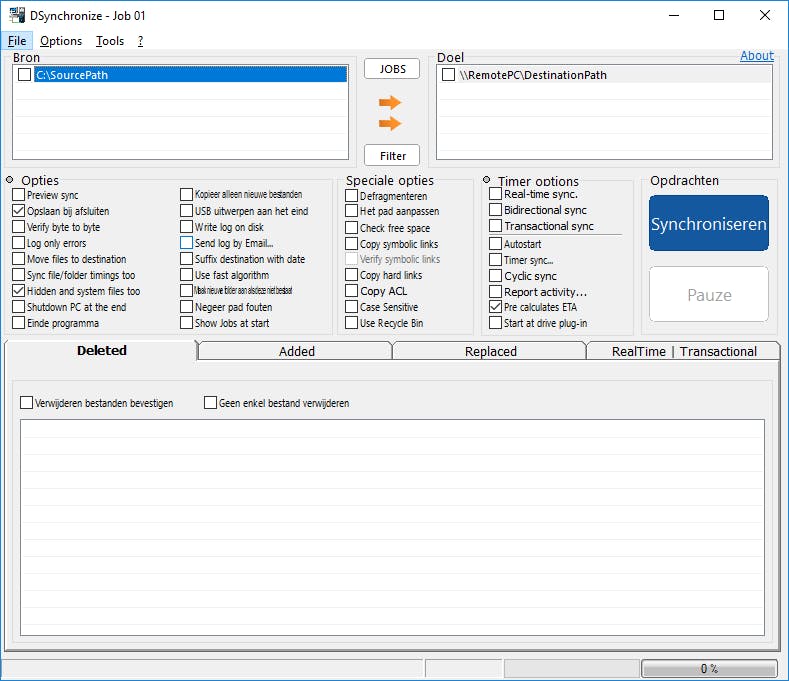789x681 pixels.
Task: Click the Pauze button
Action: 708,294
